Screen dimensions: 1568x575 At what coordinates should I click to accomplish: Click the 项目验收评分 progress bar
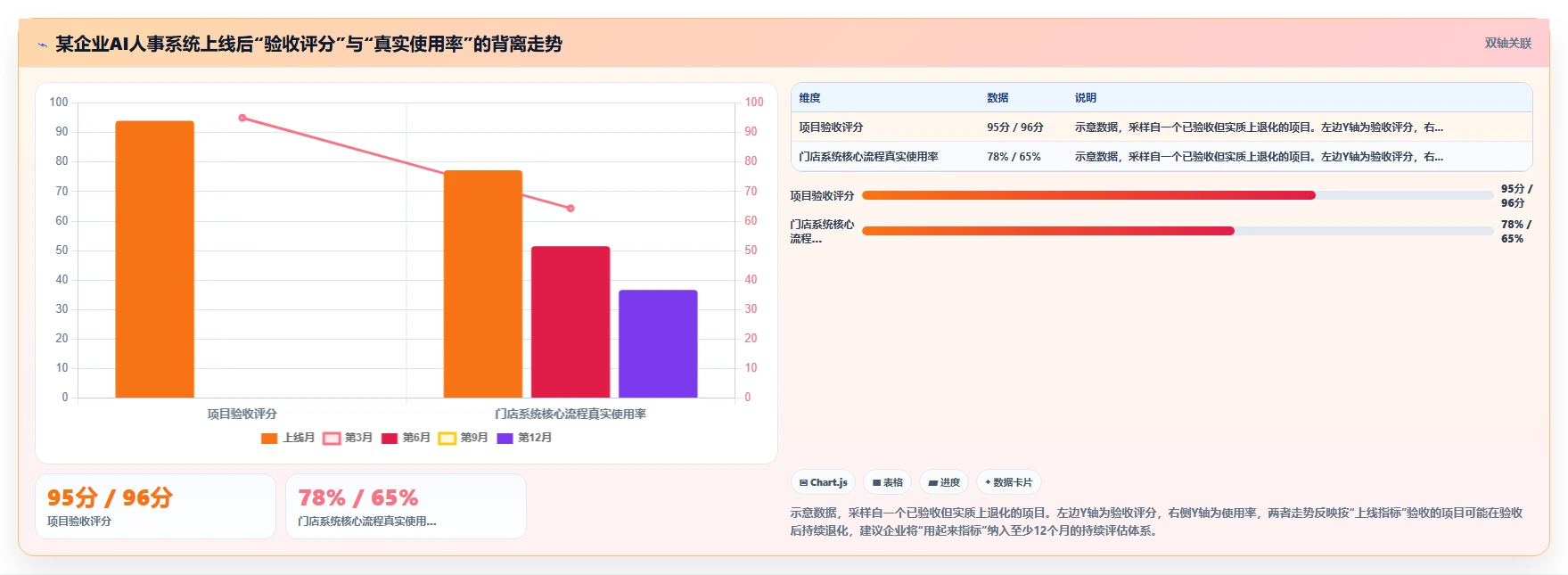point(1178,195)
